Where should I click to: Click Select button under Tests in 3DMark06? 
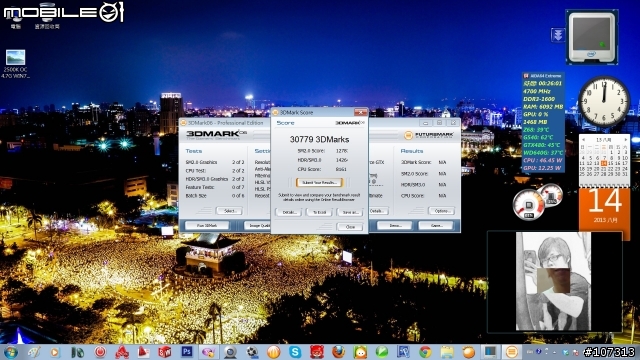(229, 211)
